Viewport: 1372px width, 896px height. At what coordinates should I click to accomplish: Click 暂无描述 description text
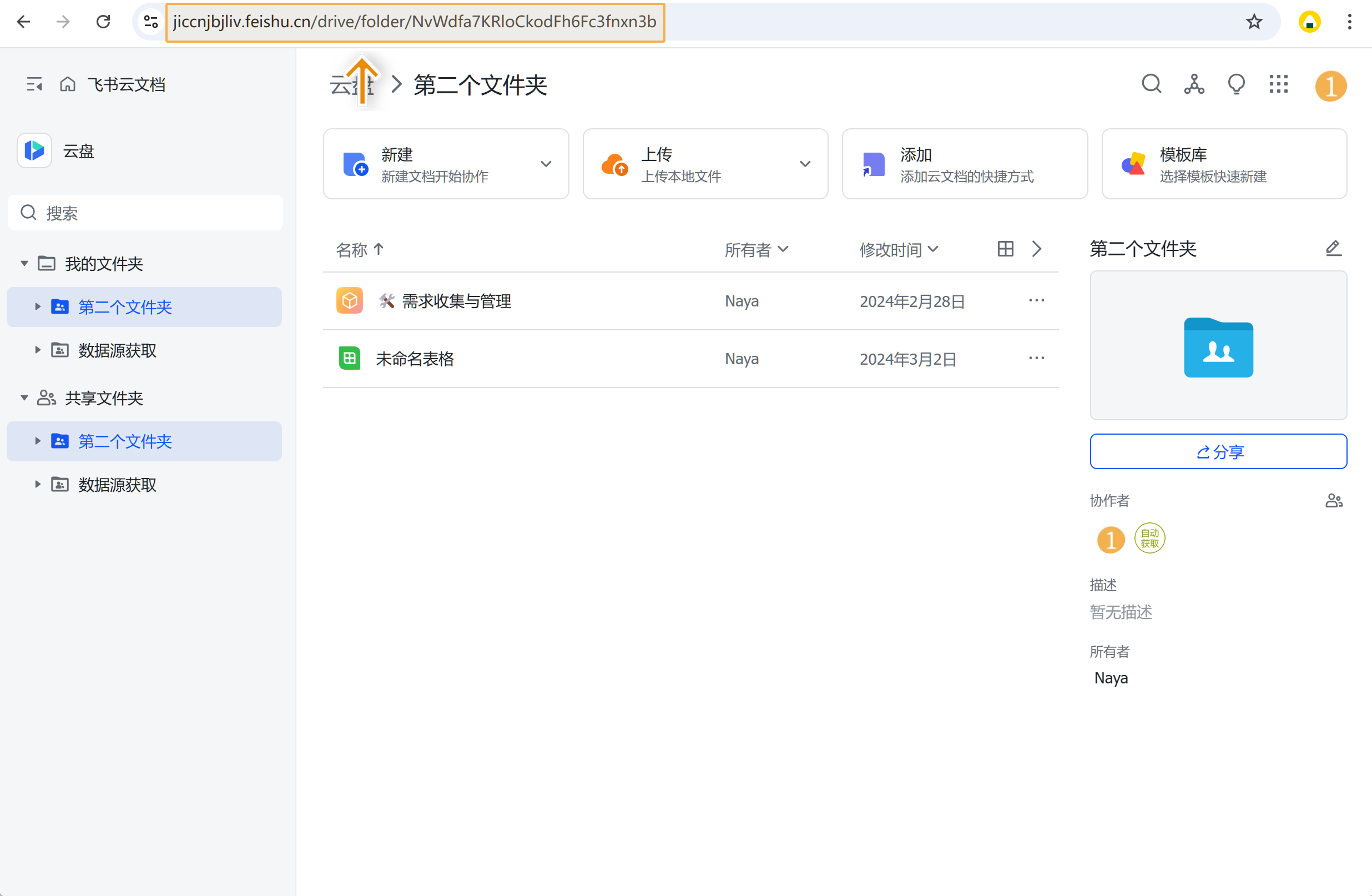tap(1120, 611)
